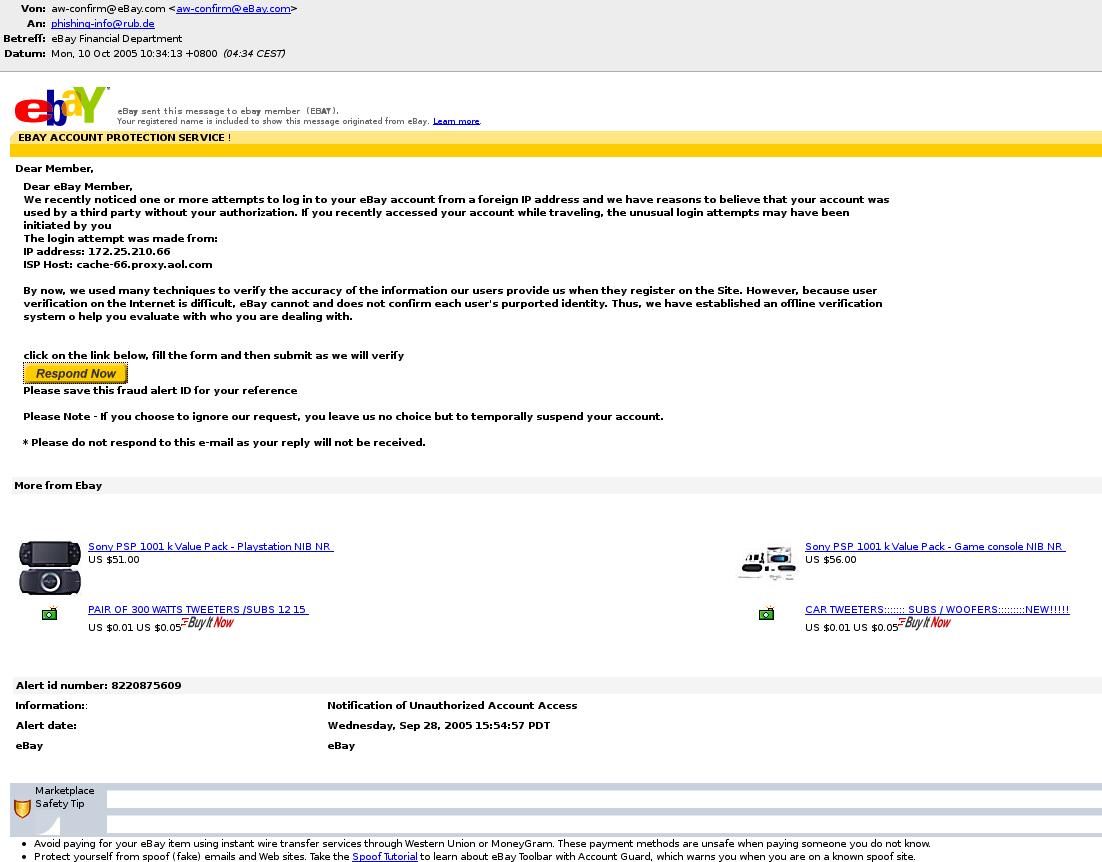Click the Please do not respond to this e-mail line

point(224,443)
